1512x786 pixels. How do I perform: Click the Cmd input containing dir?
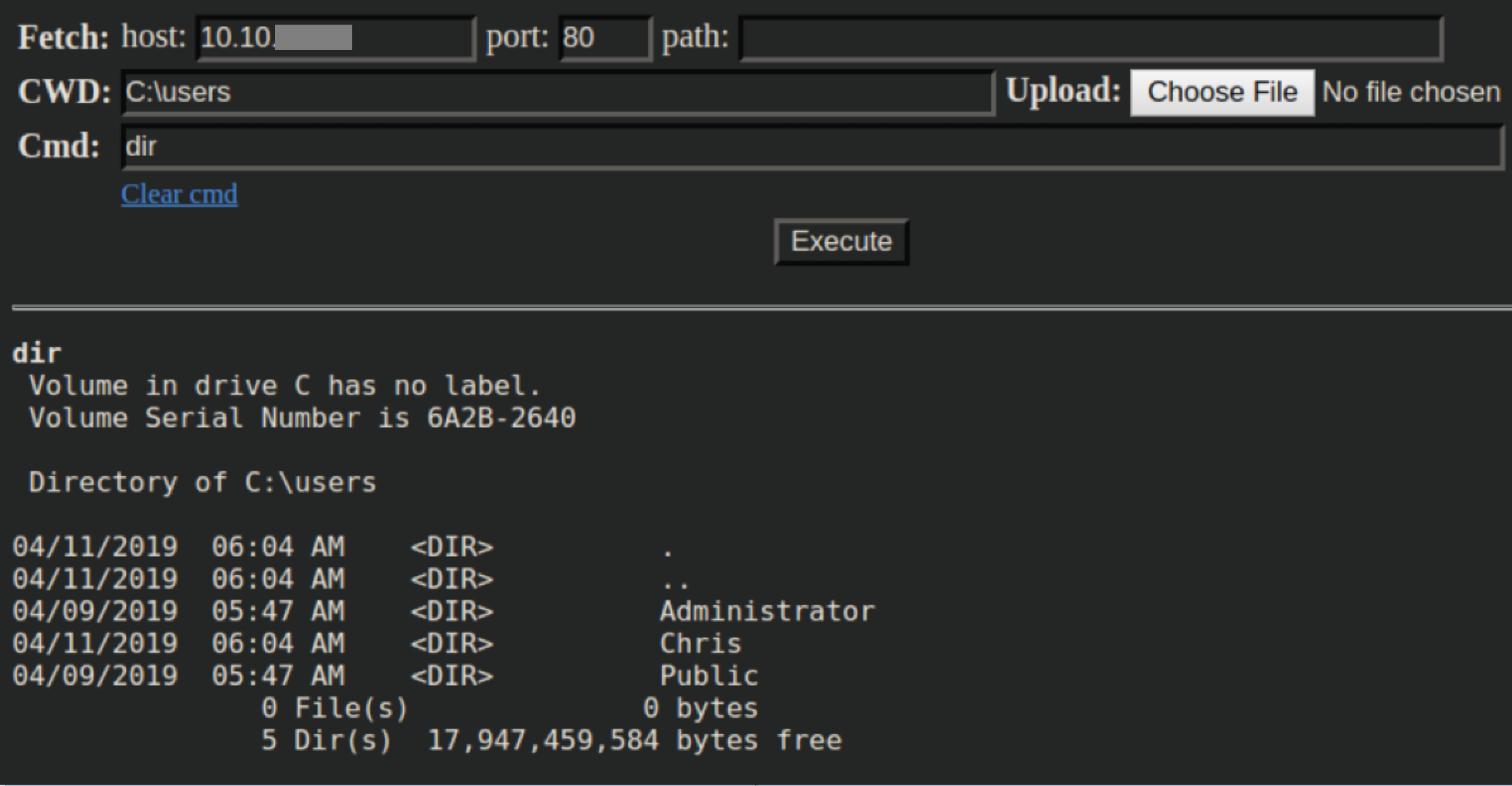pyautogui.click(x=812, y=147)
